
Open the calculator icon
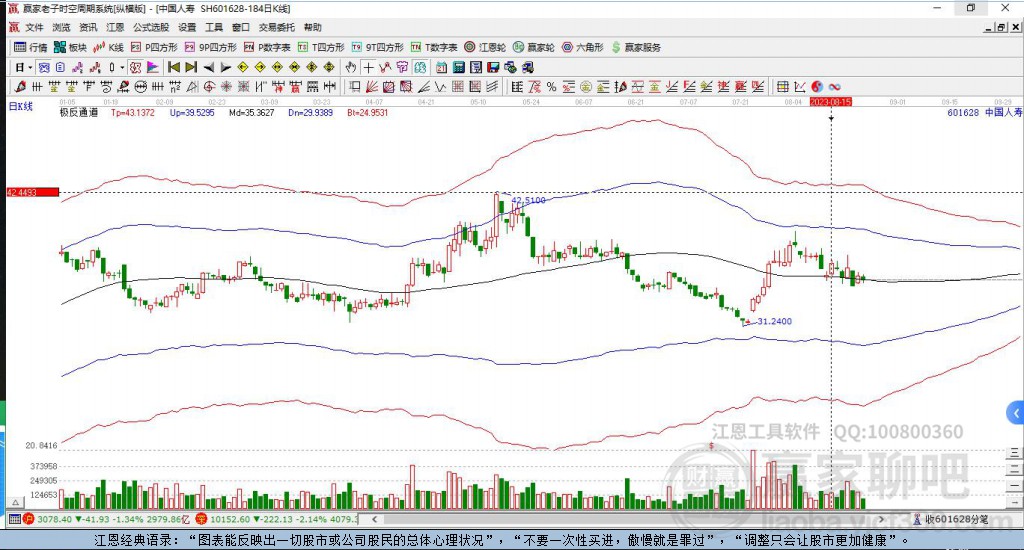[x=458, y=67]
